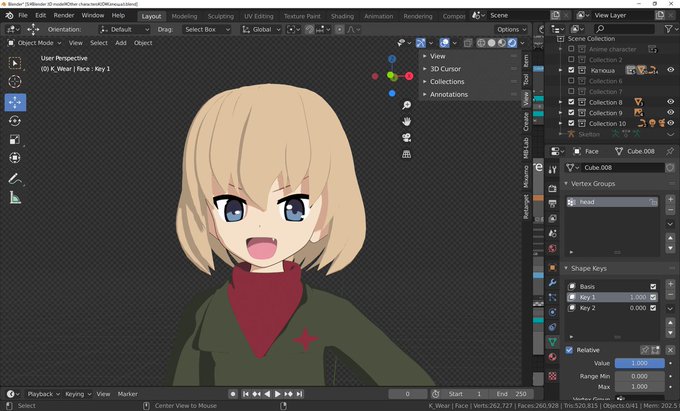The image size is (680, 411).
Task: Activate the 3D Cursor tool
Action: [x=15, y=82]
